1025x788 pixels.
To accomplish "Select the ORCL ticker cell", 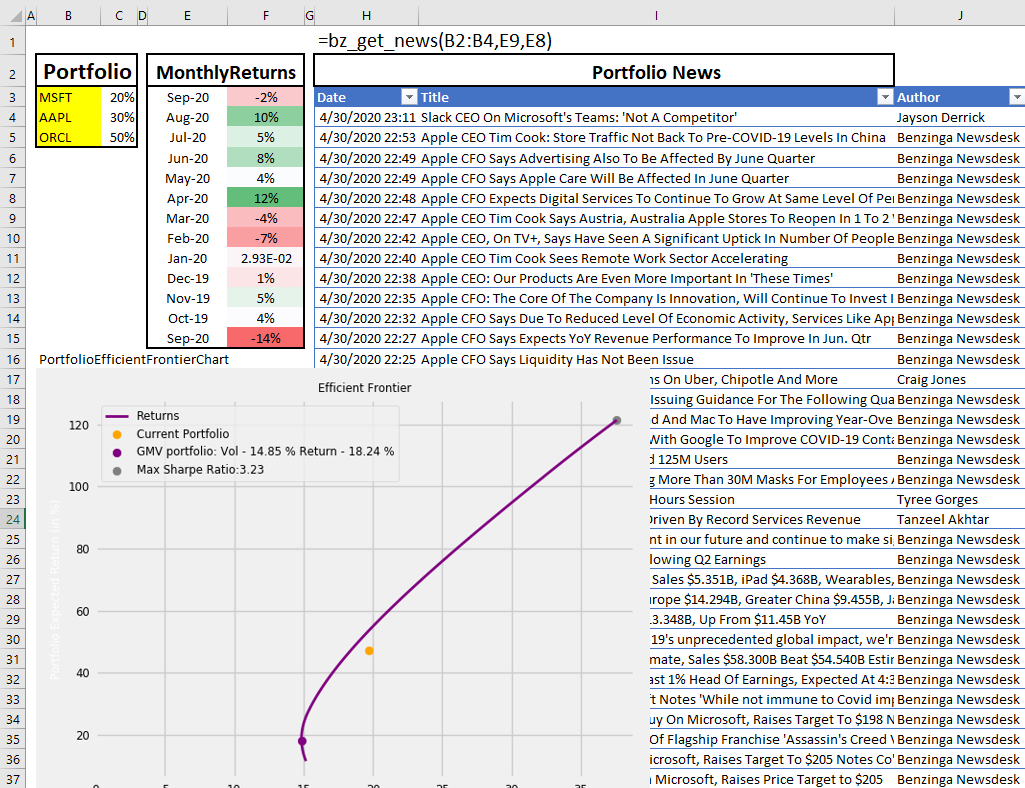I will tap(69, 137).
